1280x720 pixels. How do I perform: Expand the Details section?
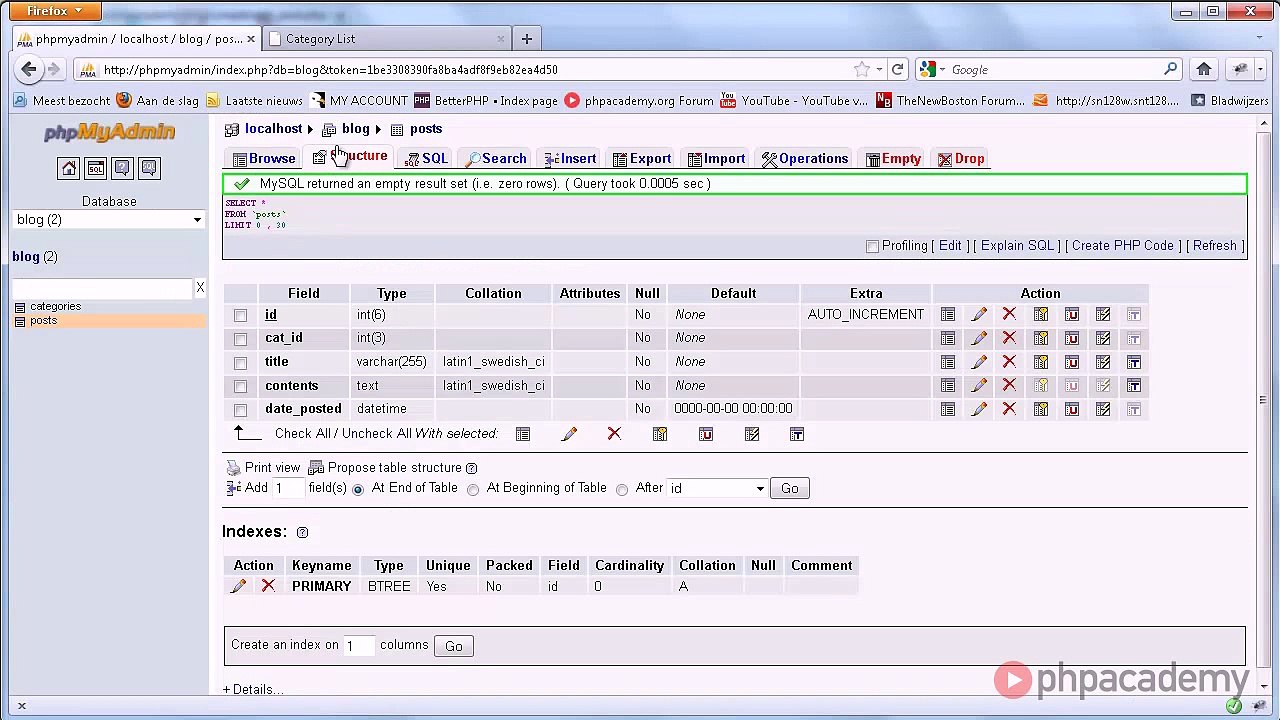[x=253, y=690]
